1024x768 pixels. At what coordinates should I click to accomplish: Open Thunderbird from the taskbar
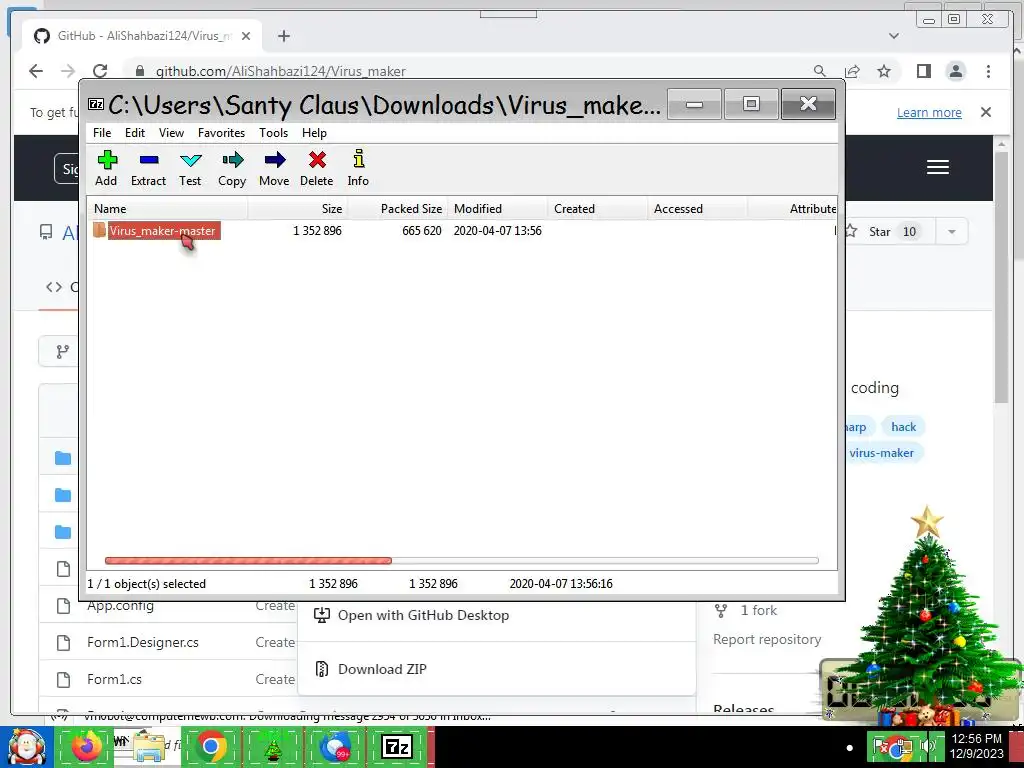(x=334, y=747)
